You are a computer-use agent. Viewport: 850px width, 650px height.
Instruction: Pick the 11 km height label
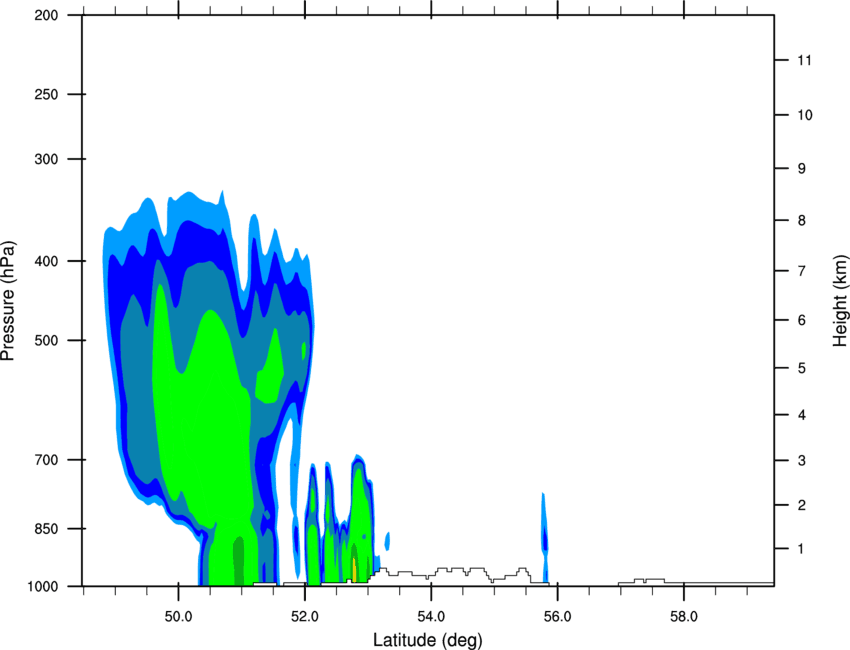[805, 60]
